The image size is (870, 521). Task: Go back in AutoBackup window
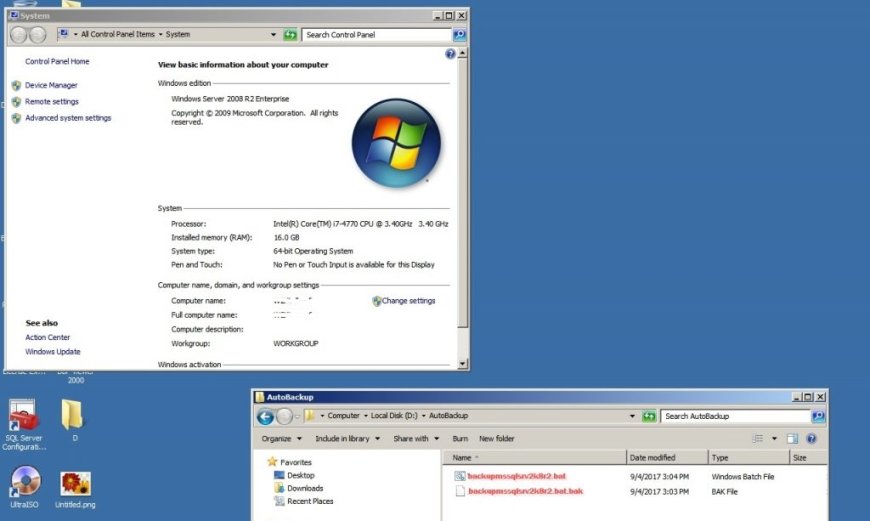(265, 416)
